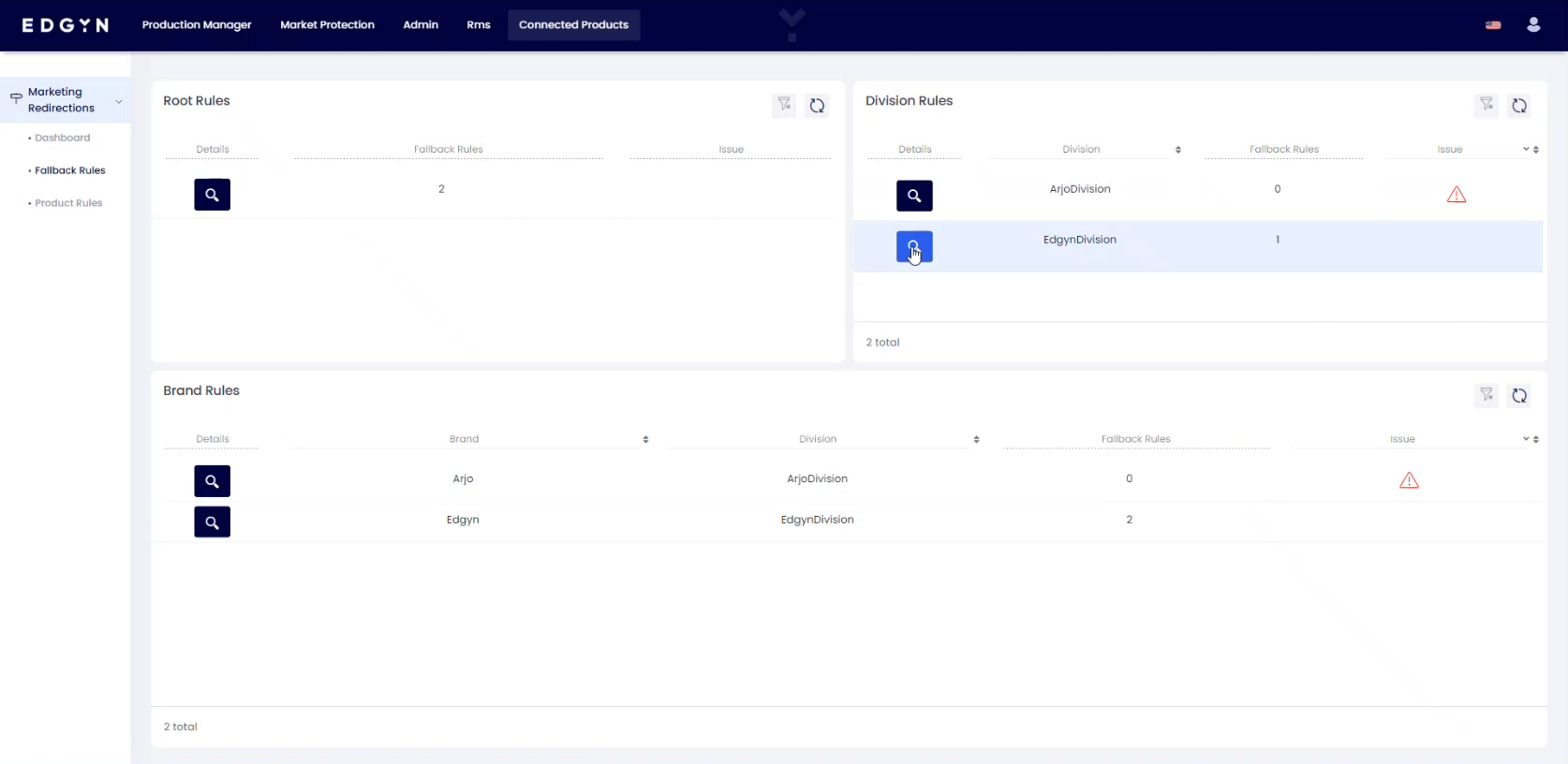This screenshot has height=764, width=1568.
Task: Open Issue filter dropdown in Division Rules
Action: (1525, 150)
